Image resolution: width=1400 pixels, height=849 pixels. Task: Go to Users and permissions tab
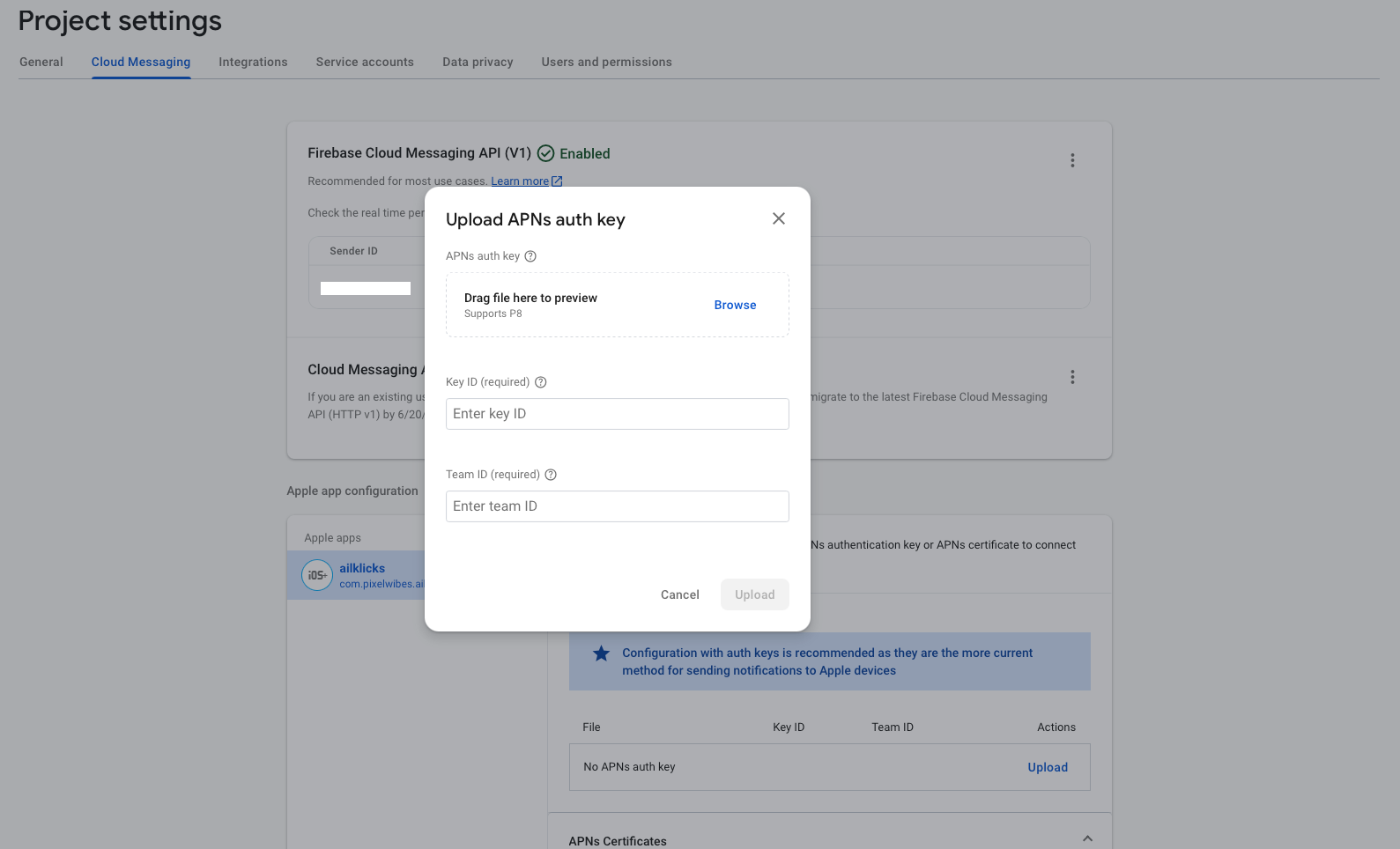[606, 63]
